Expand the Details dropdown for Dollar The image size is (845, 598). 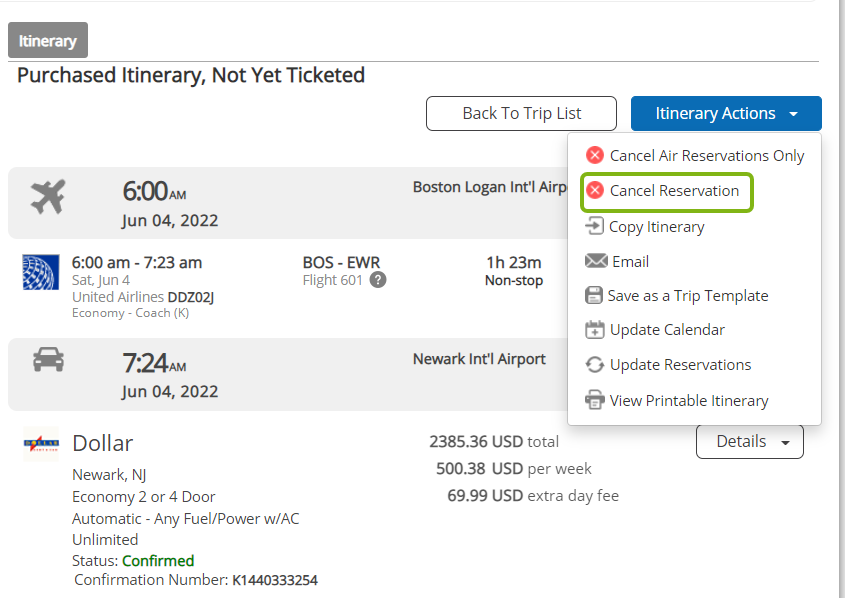(x=750, y=442)
